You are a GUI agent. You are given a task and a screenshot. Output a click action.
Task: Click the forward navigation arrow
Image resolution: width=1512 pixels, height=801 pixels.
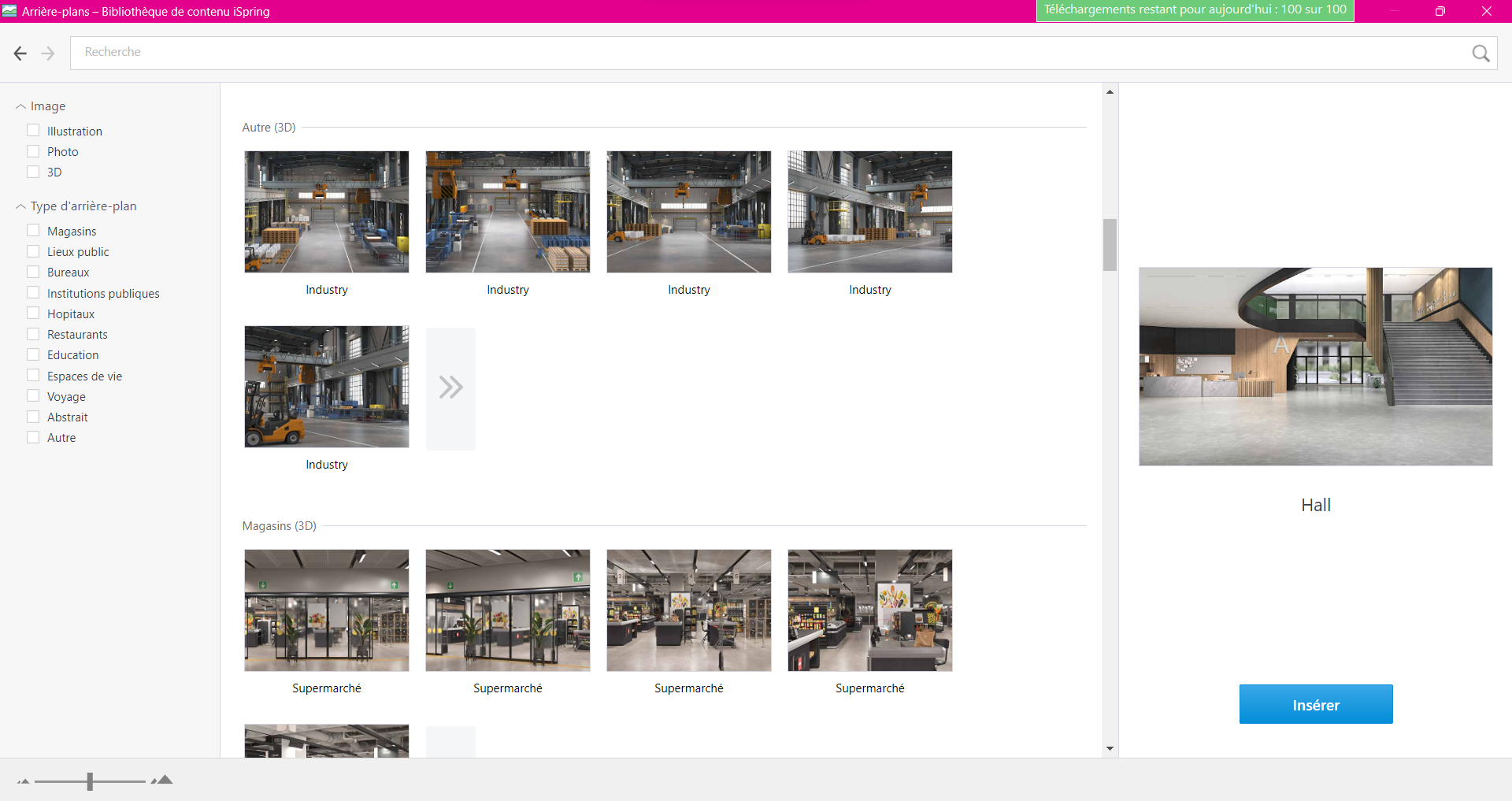(x=48, y=53)
